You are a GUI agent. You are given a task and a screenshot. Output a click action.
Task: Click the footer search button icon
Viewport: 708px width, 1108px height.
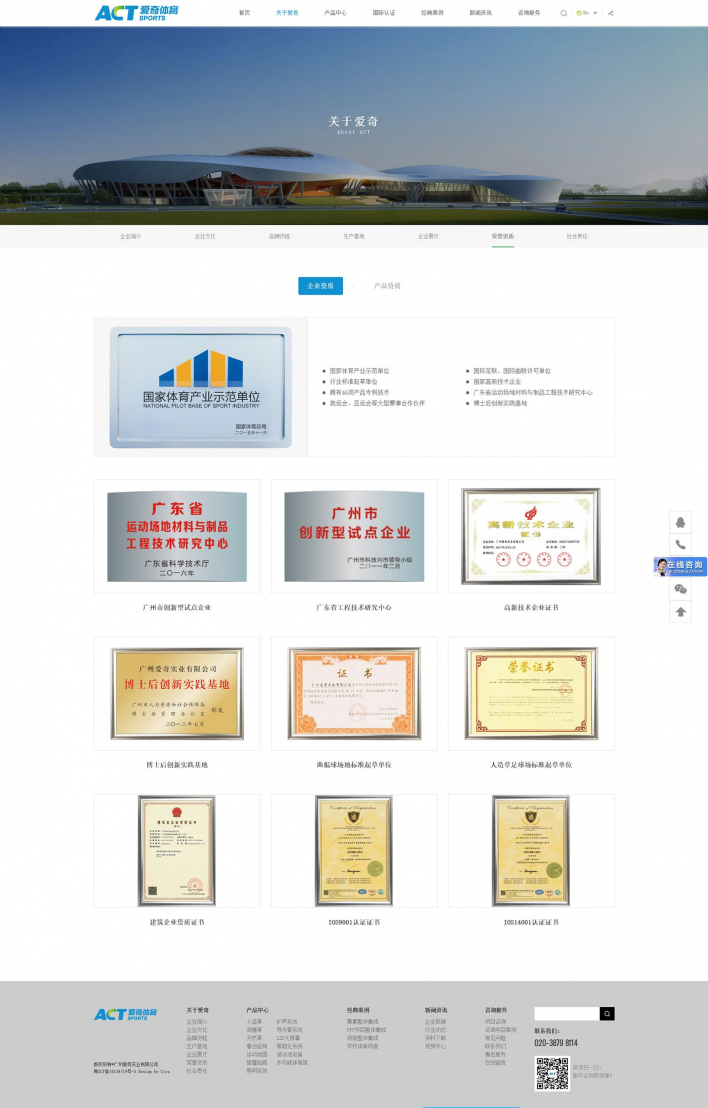point(607,1013)
